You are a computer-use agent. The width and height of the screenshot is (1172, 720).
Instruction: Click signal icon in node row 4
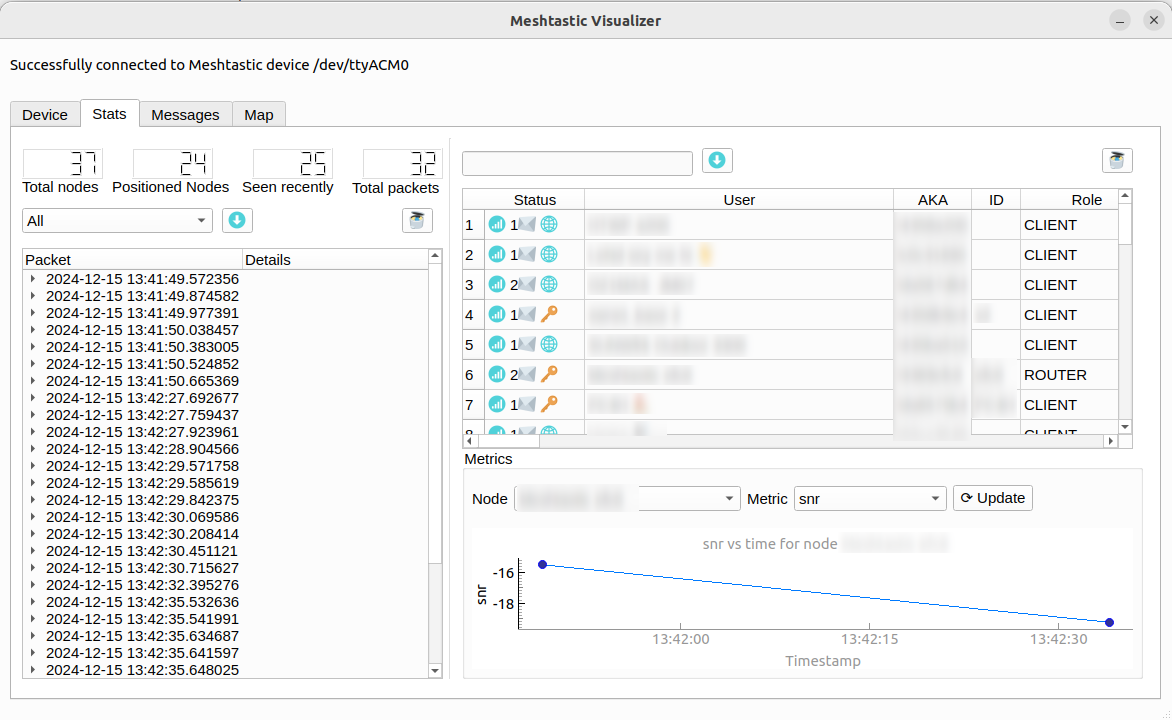(x=497, y=314)
